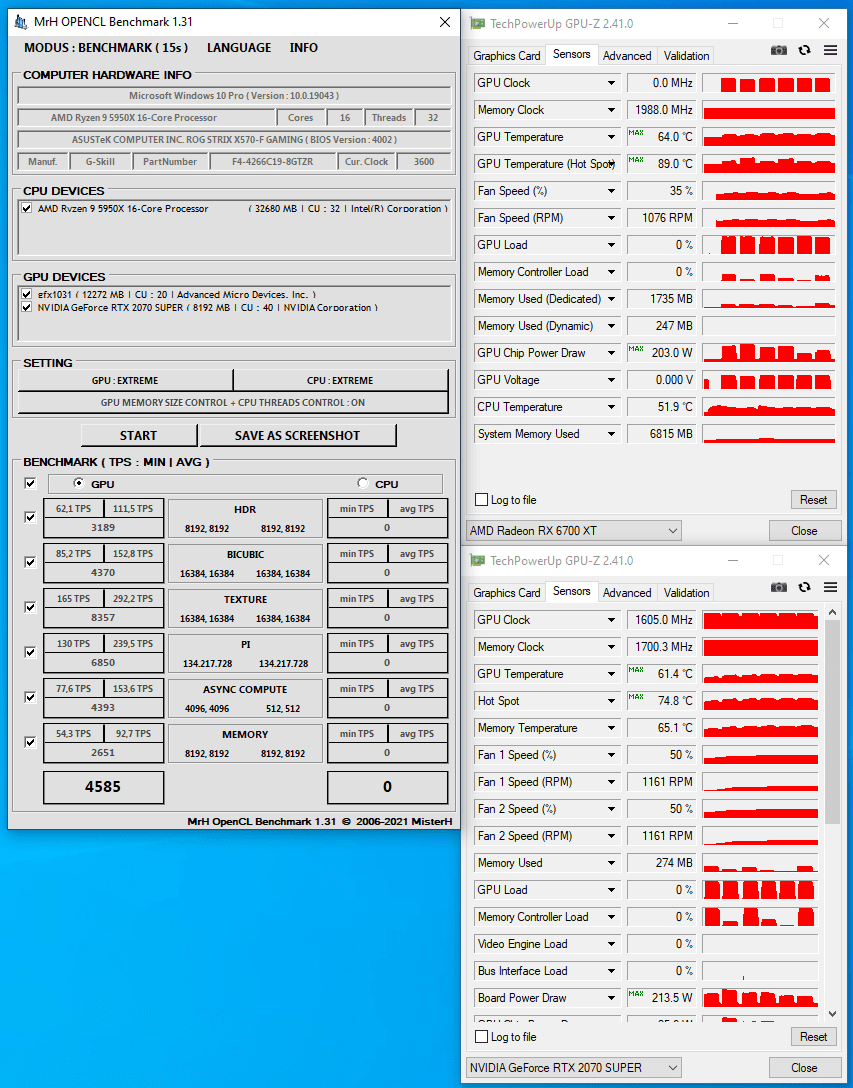Click camera screenshot icon in AMD GPU-Z window
The height and width of the screenshot is (1088, 853).
[x=779, y=50]
